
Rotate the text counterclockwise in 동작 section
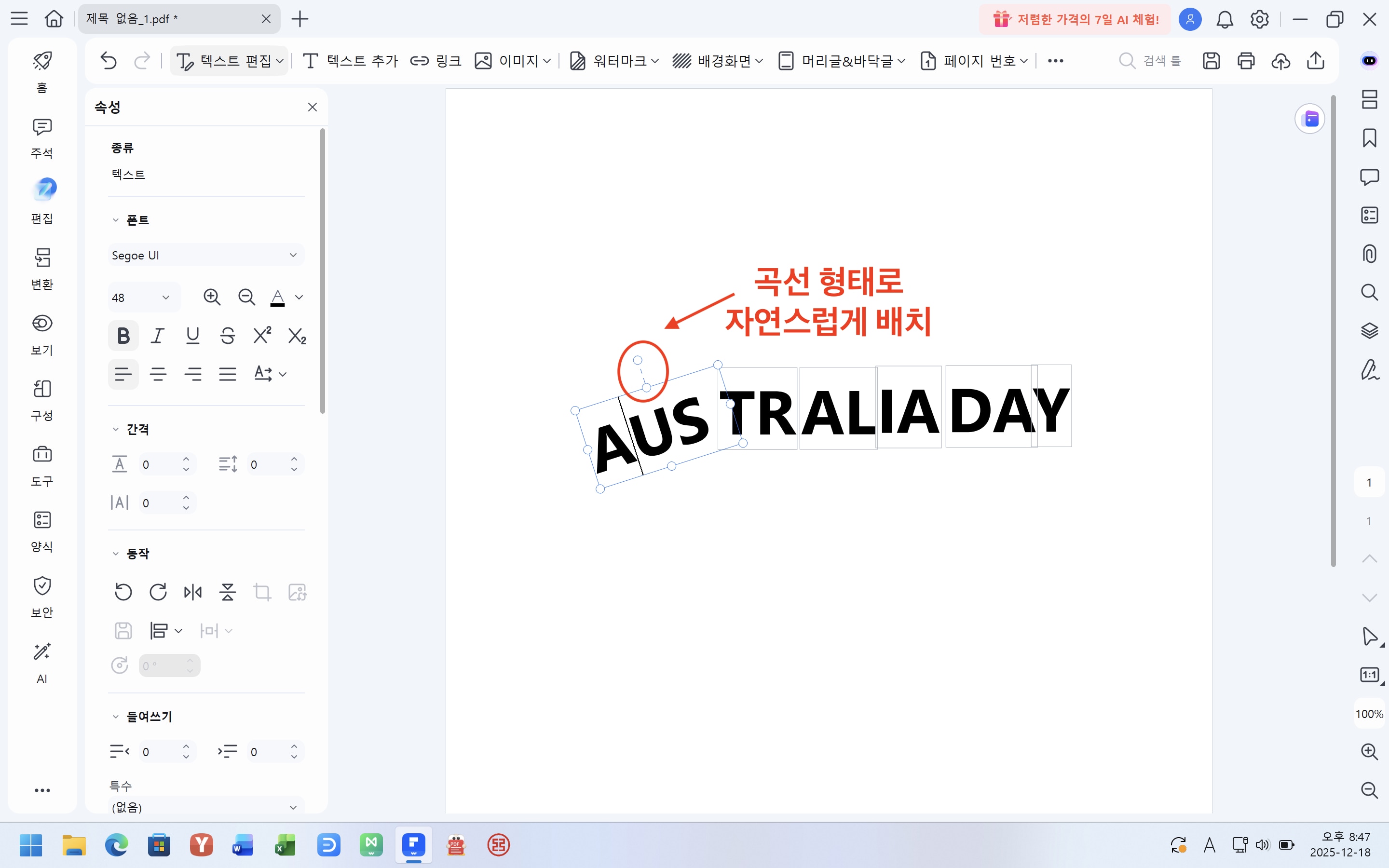click(123, 591)
